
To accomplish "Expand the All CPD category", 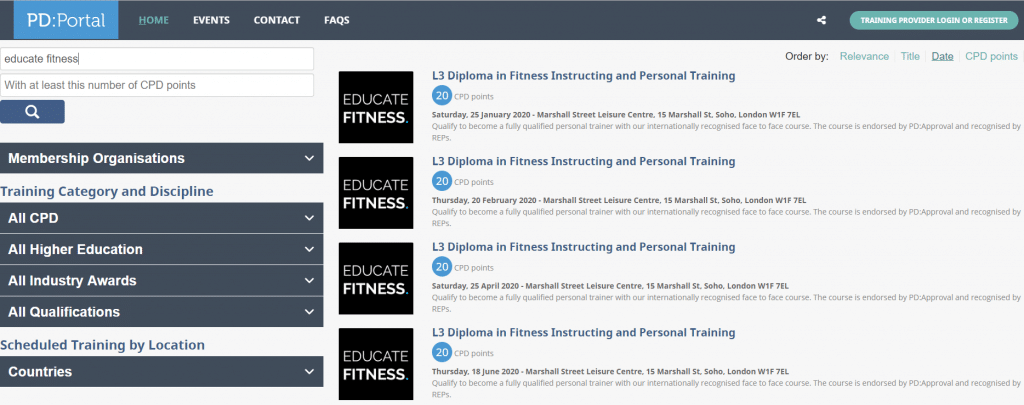I will pyautogui.click(x=161, y=218).
